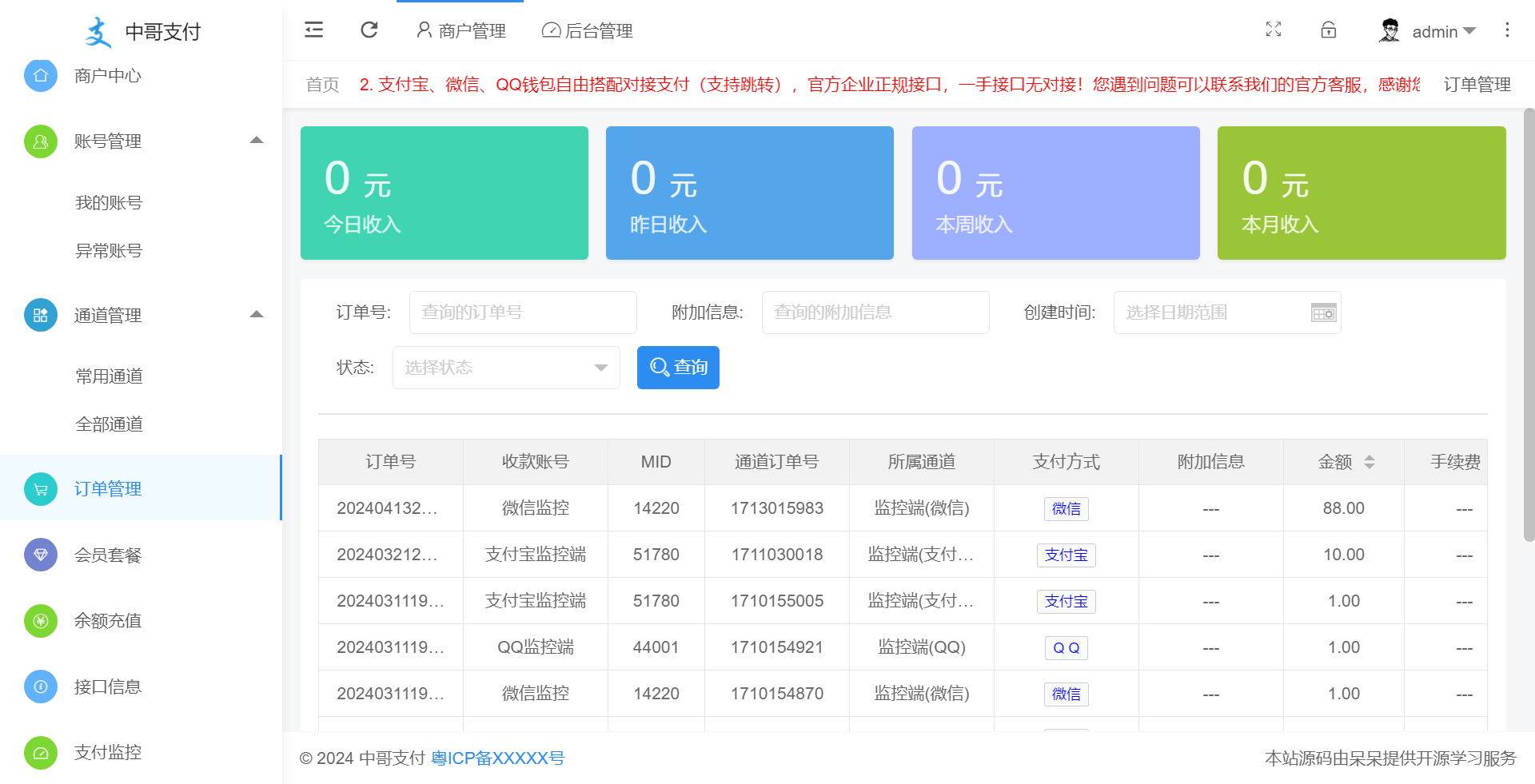Click the refresh page icon

tap(369, 30)
